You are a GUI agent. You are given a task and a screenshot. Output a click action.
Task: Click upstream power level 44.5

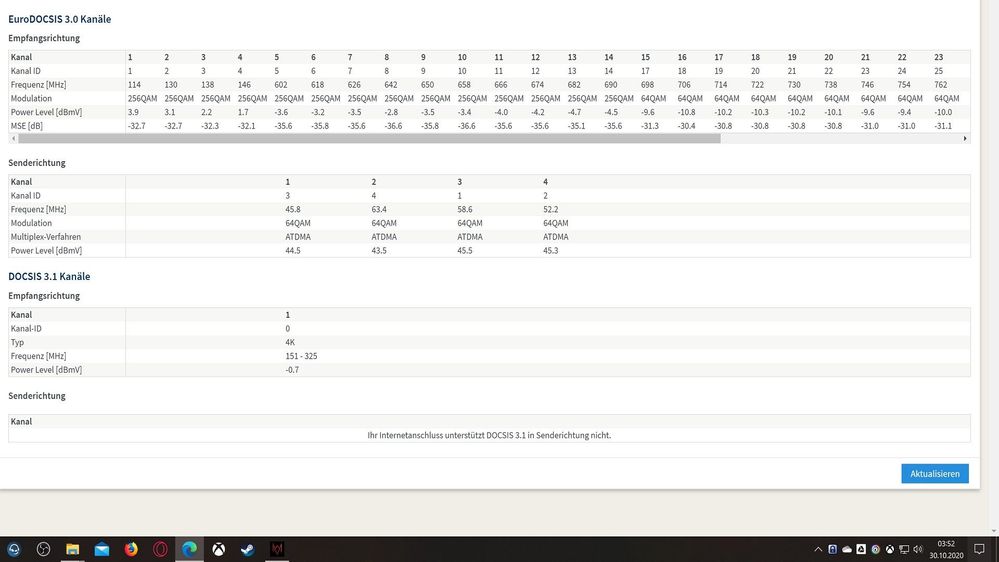(293, 251)
